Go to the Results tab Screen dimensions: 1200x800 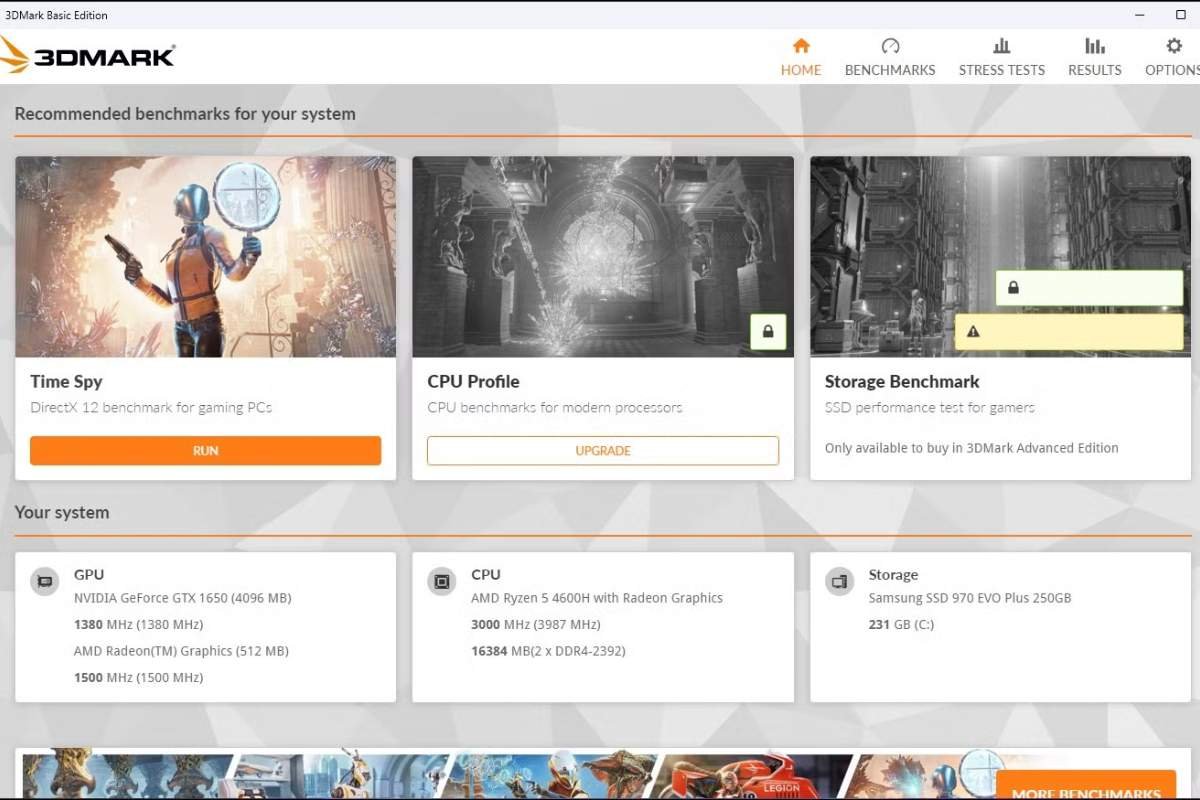click(x=1095, y=58)
